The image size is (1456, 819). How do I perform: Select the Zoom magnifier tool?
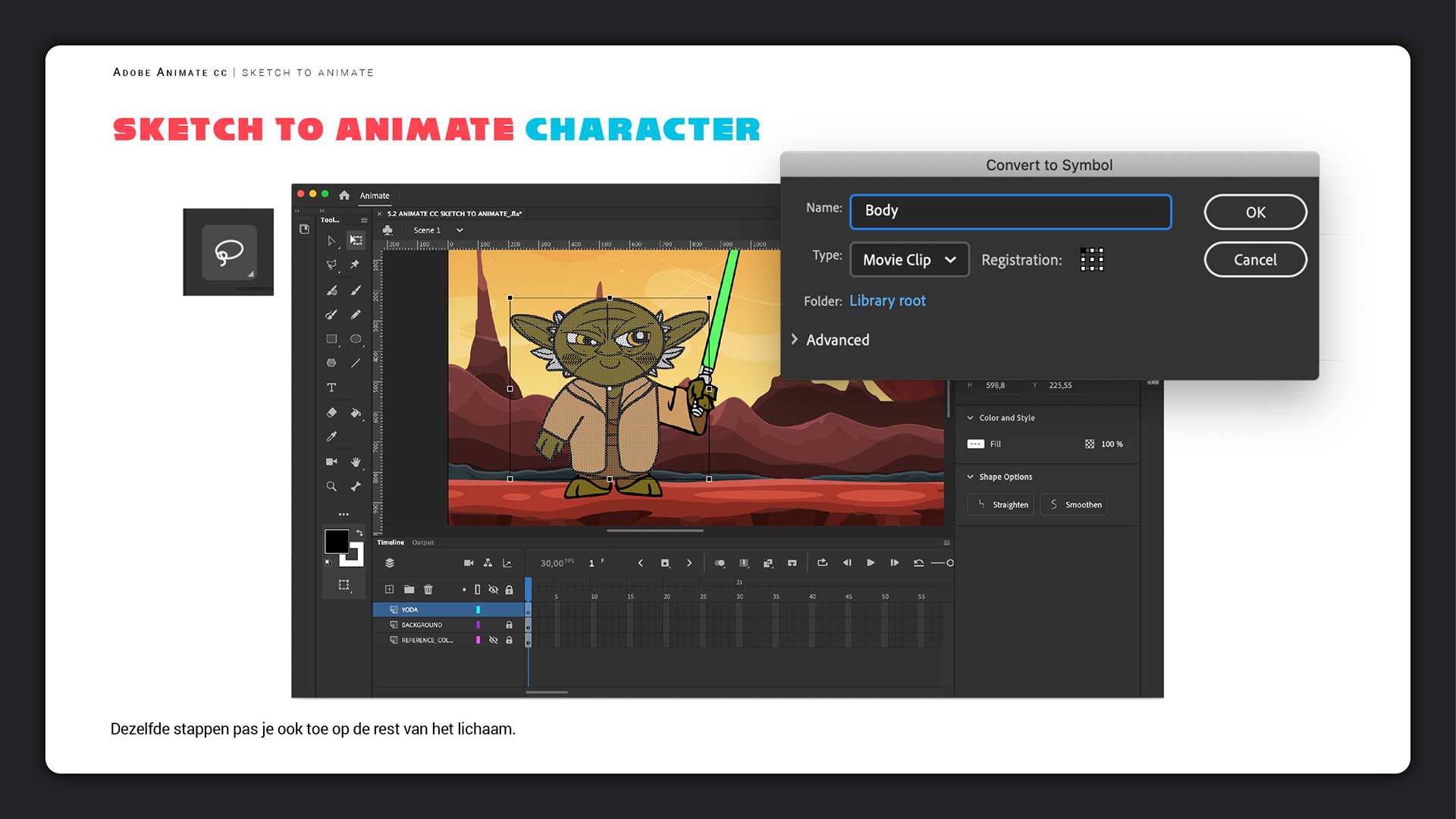(x=331, y=486)
